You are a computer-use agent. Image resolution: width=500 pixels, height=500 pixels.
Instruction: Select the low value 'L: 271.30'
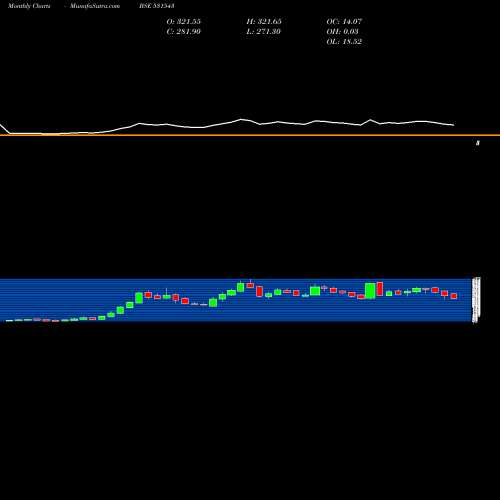pyautogui.click(x=263, y=32)
